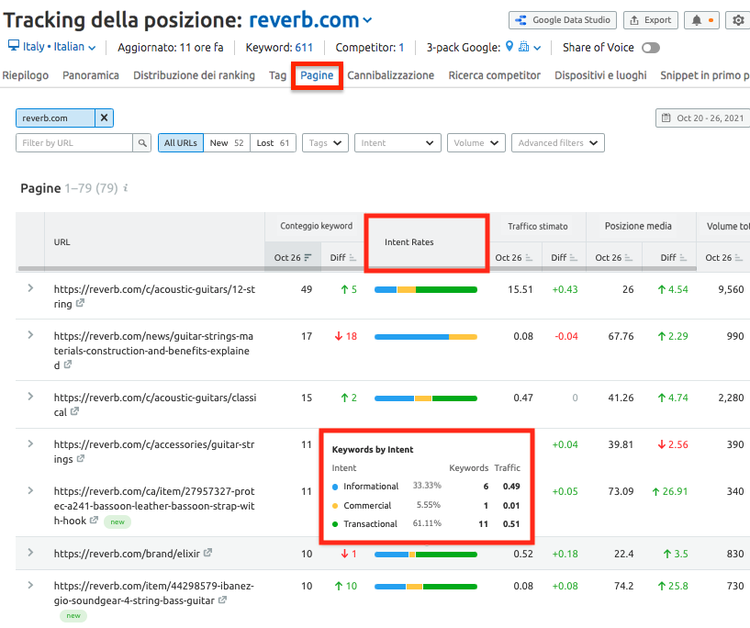Open the Tags filter dropdown

click(325, 143)
